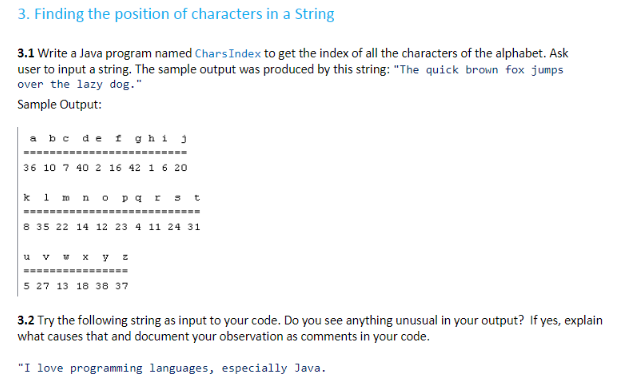Click the index value 31 under t
617x391 pixels.
(194, 227)
